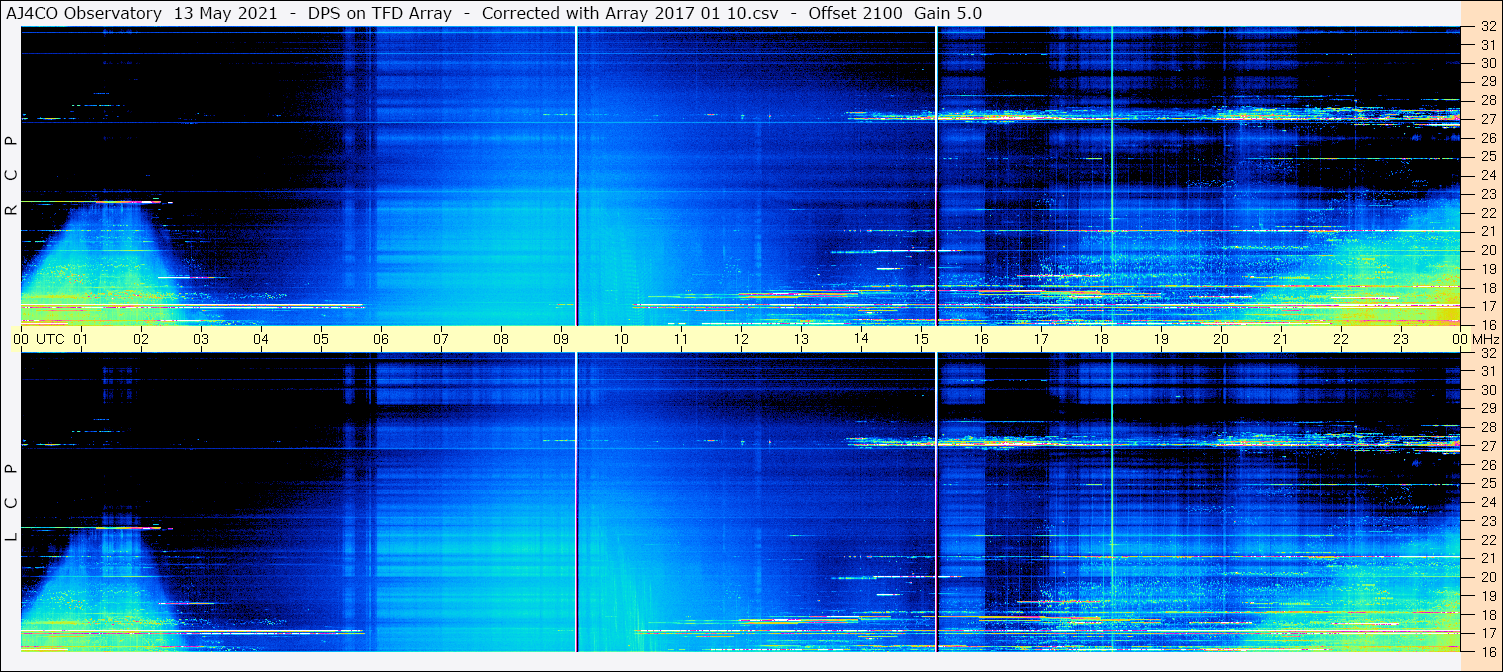Click the 27 MHz label on LCP axis
This screenshot has width=1503, height=672.
tap(1487, 446)
